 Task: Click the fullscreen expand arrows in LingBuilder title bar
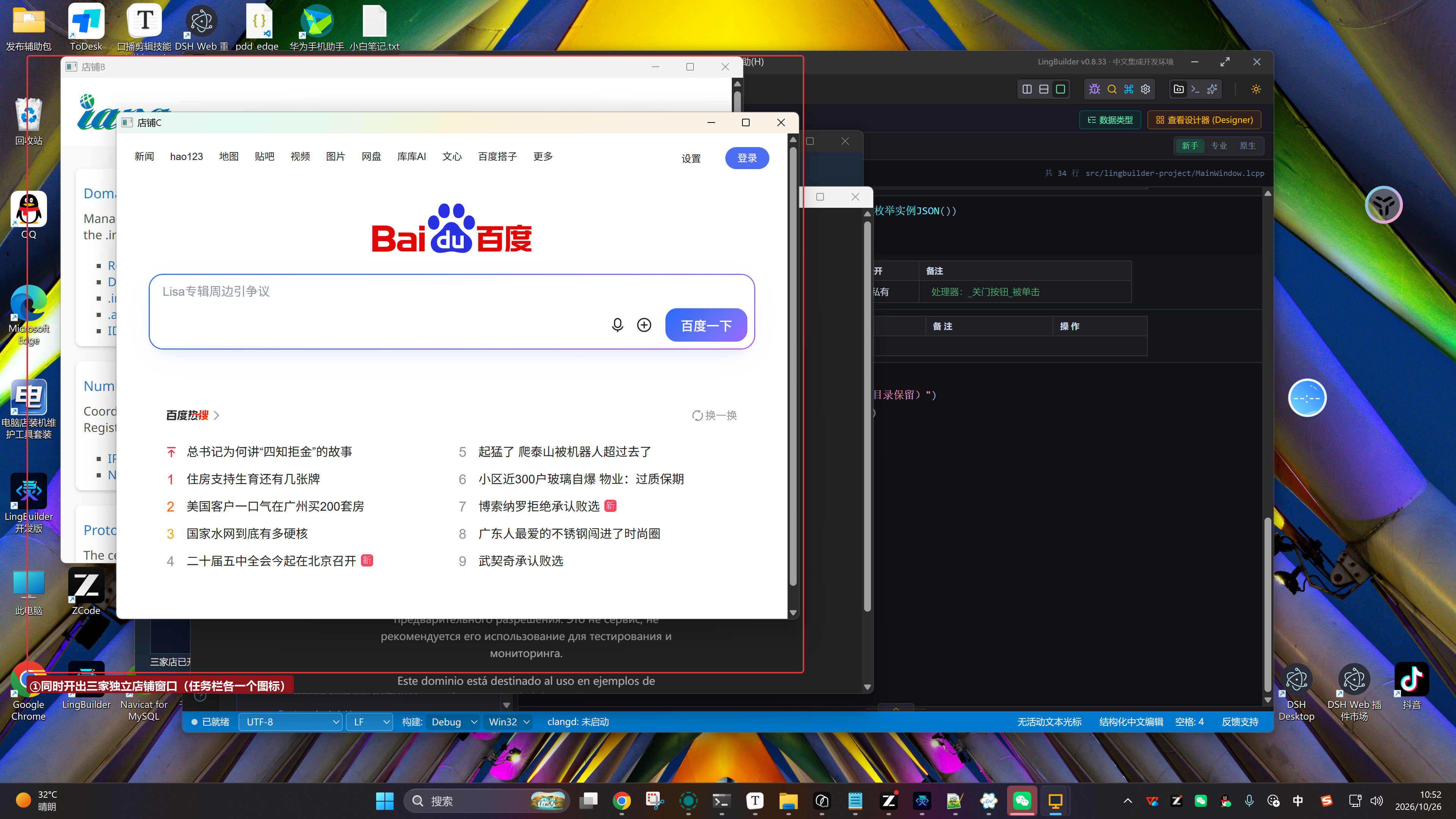pos(1225,61)
